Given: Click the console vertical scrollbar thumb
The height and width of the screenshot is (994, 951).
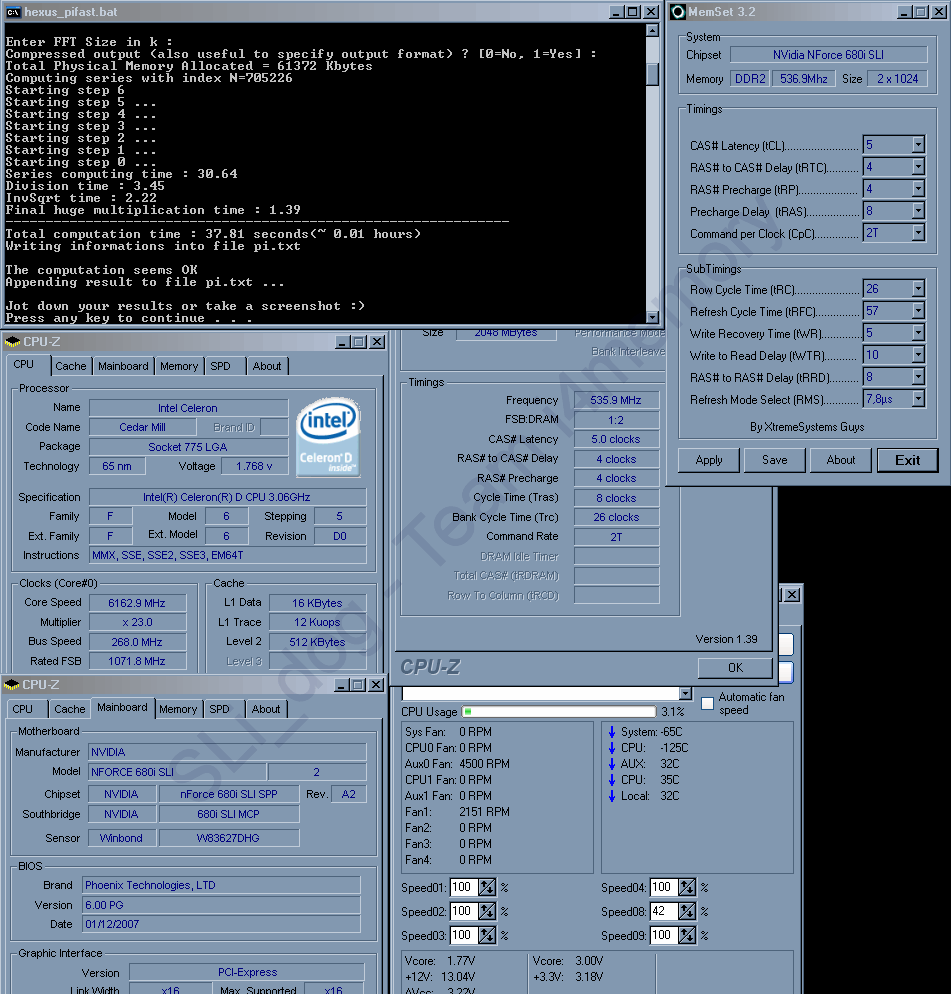Looking at the screenshot, I should (652, 74).
